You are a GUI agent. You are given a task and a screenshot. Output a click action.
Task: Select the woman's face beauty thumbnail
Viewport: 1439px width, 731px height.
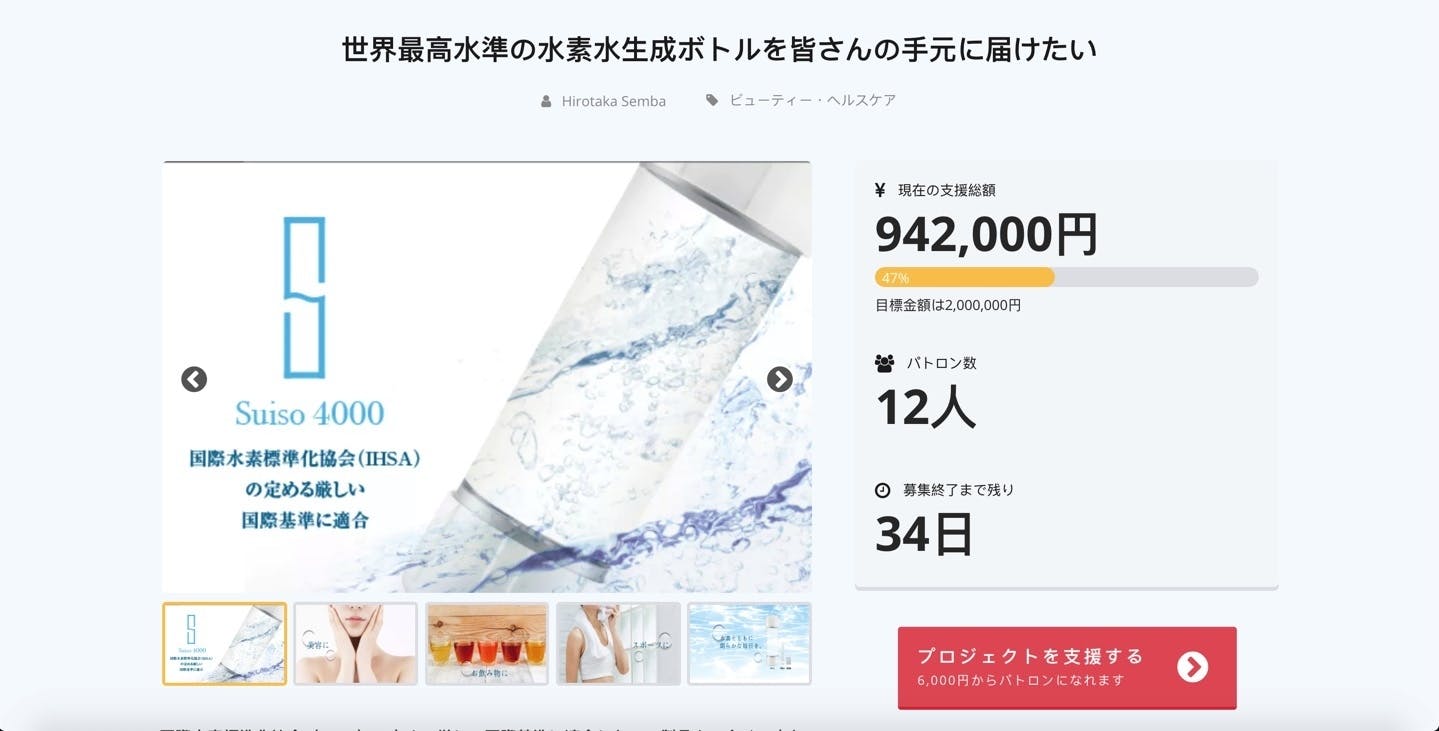click(356, 644)
